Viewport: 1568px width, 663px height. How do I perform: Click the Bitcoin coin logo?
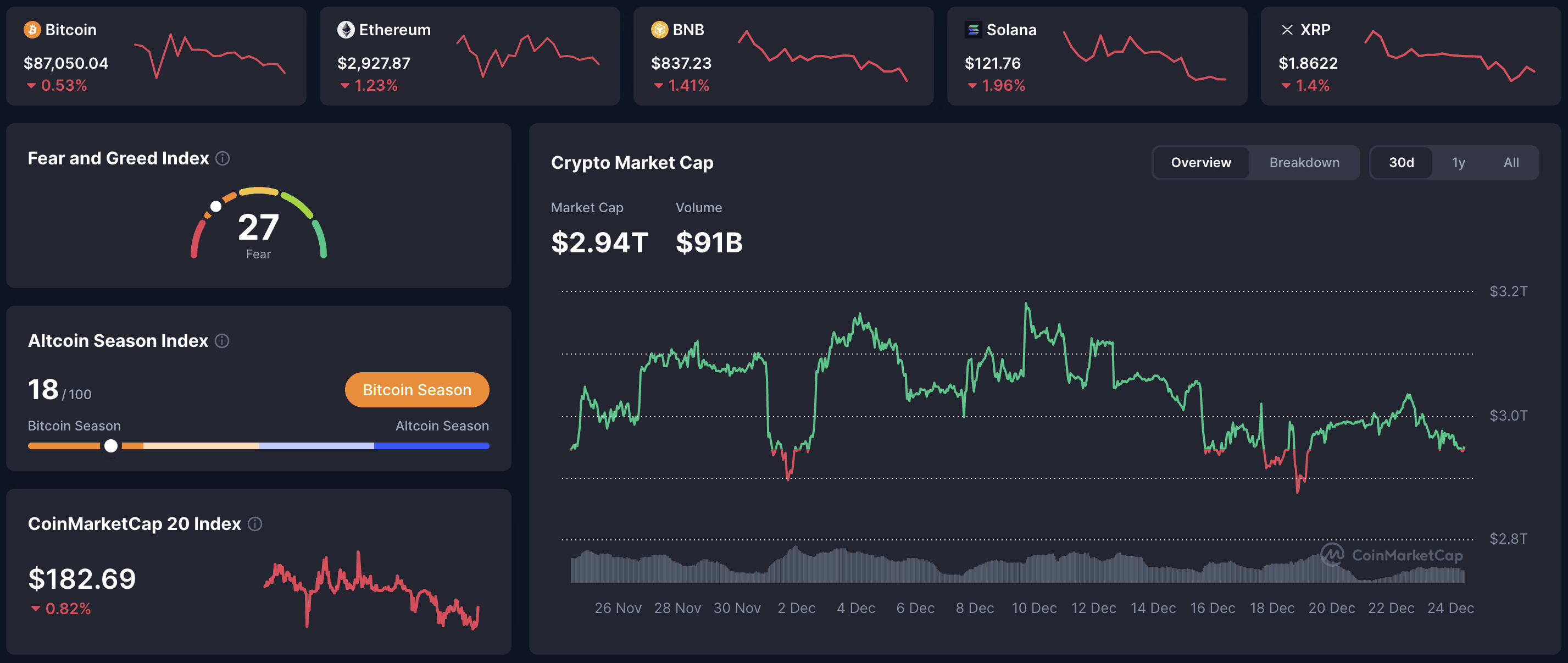coord(32,29)
